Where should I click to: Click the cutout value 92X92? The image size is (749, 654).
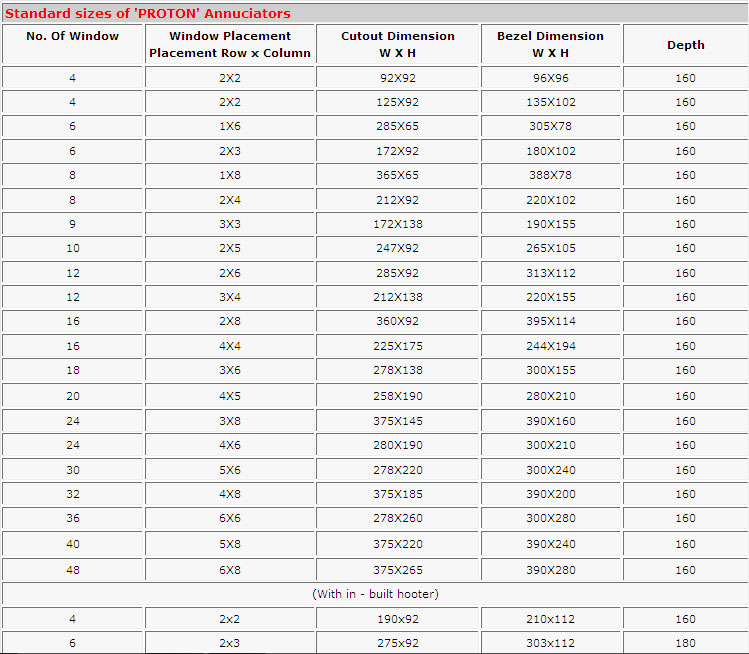(x=397, y=78)
